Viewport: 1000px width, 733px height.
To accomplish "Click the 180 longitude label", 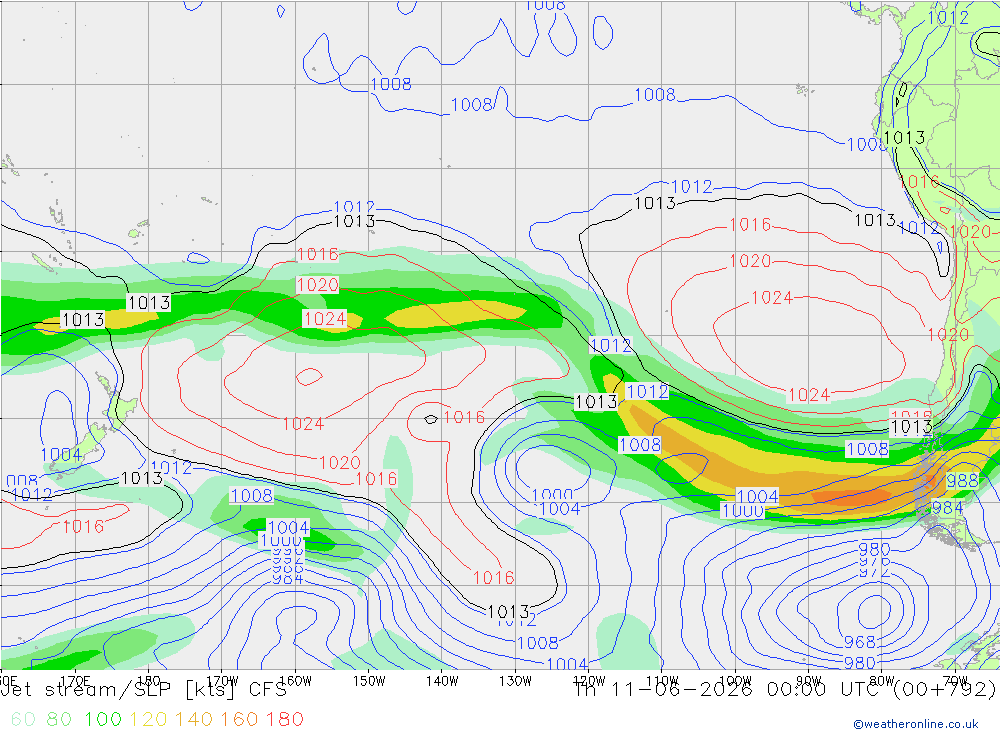I will coord(149,681).
